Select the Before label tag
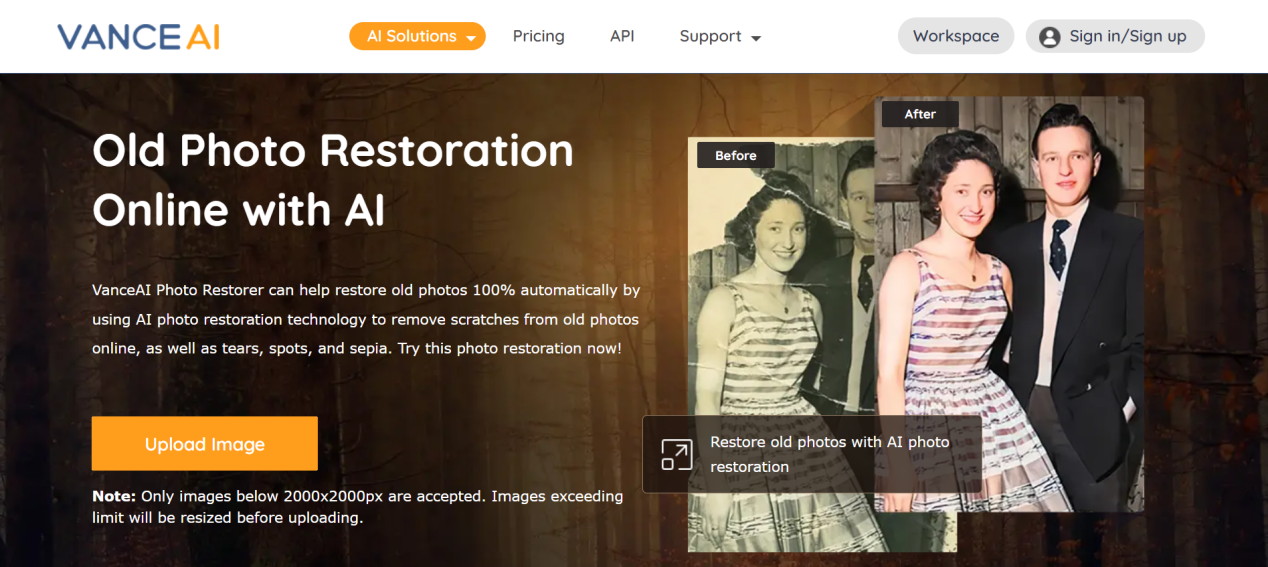1268x567 pixels. [x=736, y=155]
